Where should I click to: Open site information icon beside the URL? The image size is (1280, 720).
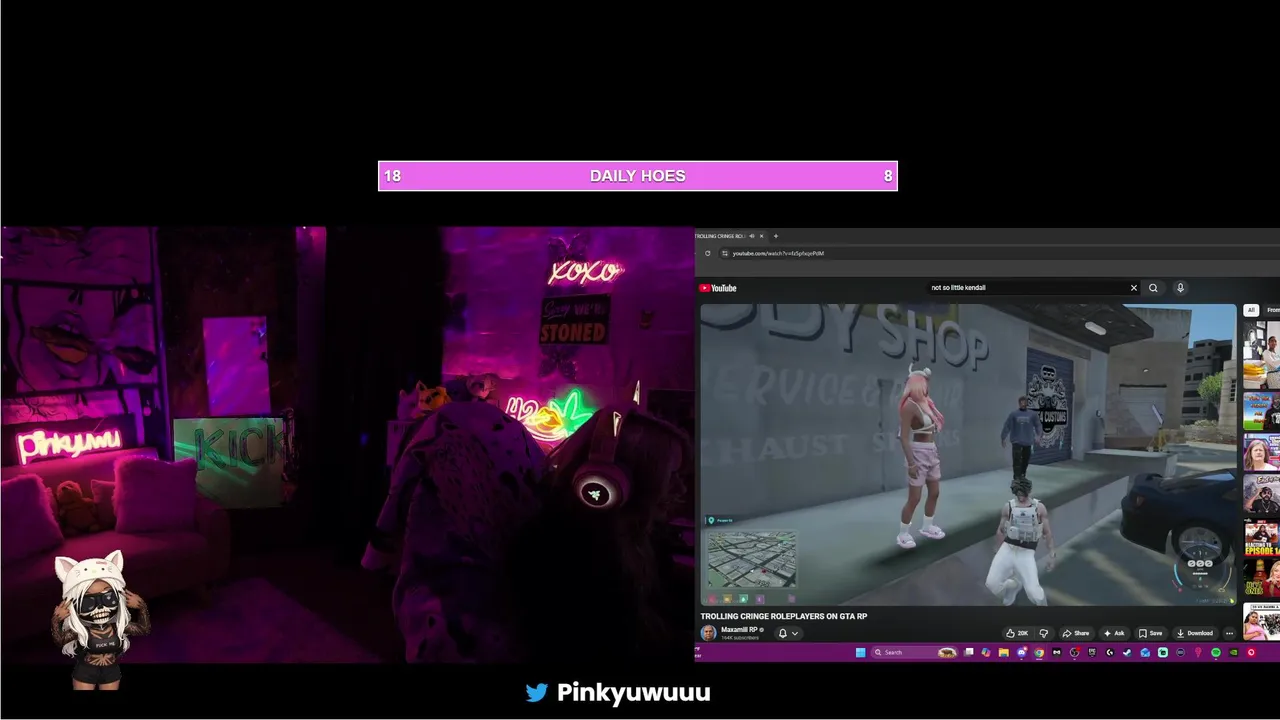[x=725, y=253]
